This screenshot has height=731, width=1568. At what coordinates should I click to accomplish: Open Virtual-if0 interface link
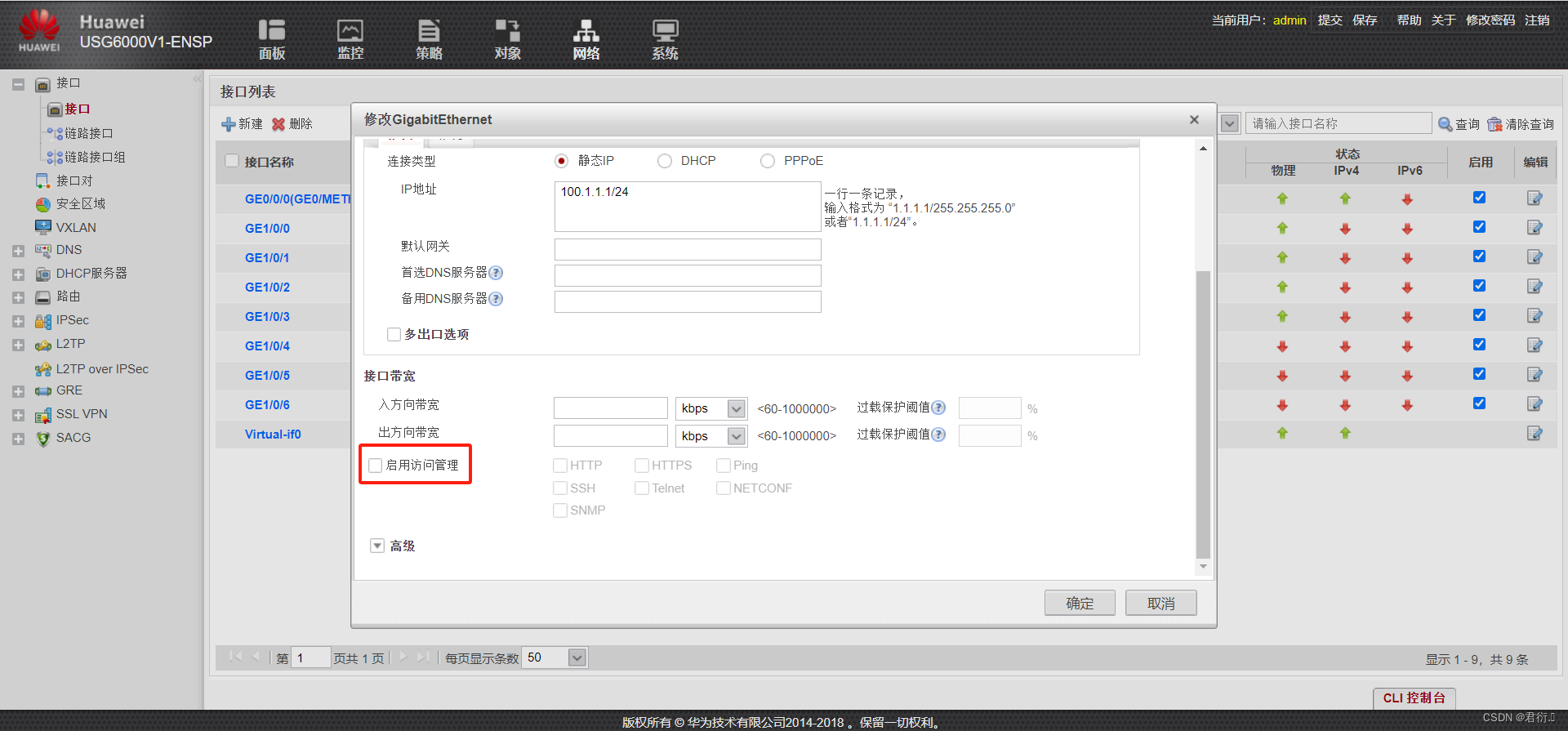(x=273, y=434)
